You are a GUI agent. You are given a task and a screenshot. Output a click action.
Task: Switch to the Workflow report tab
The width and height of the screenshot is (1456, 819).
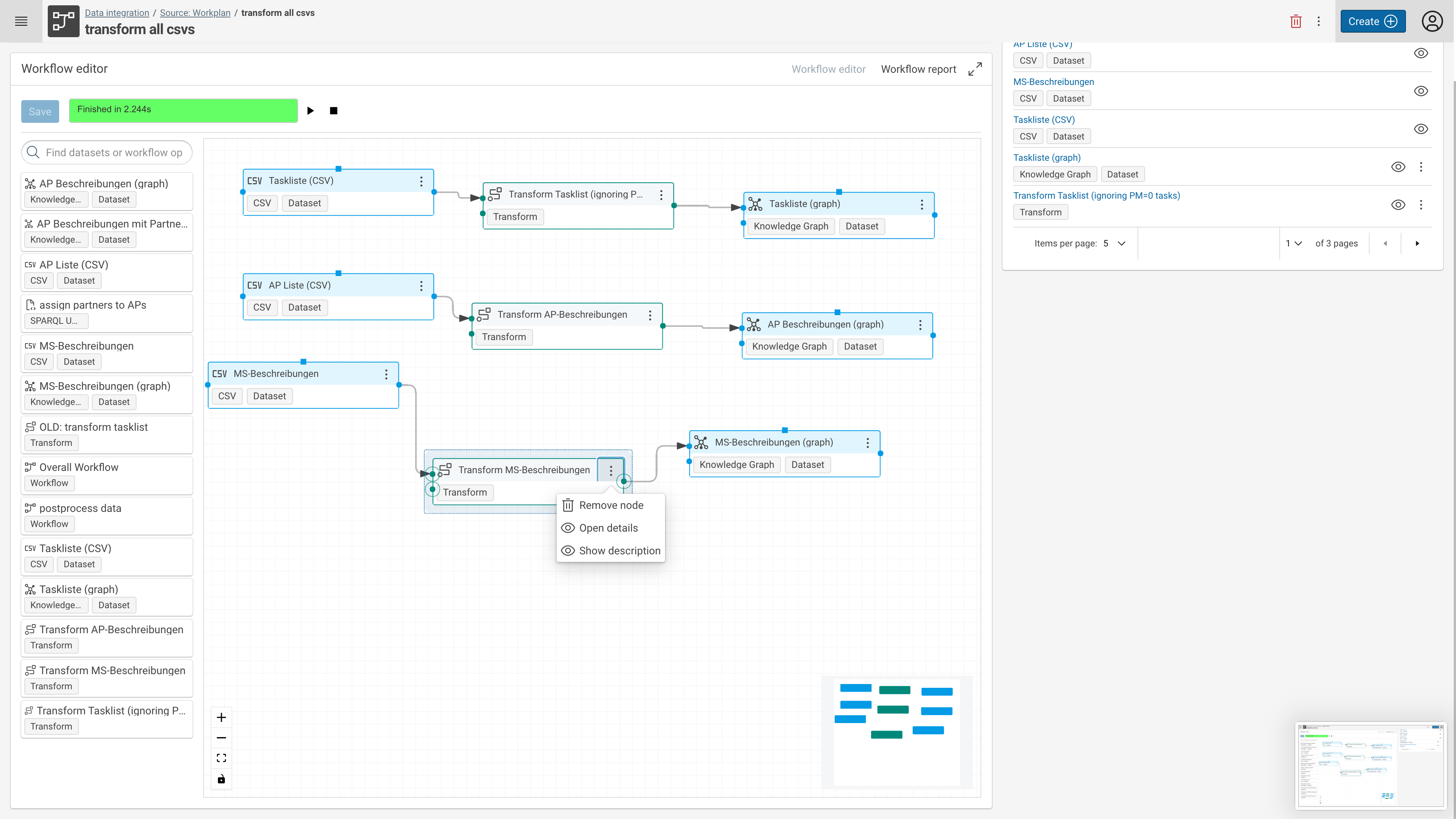(x=918, y=69)
